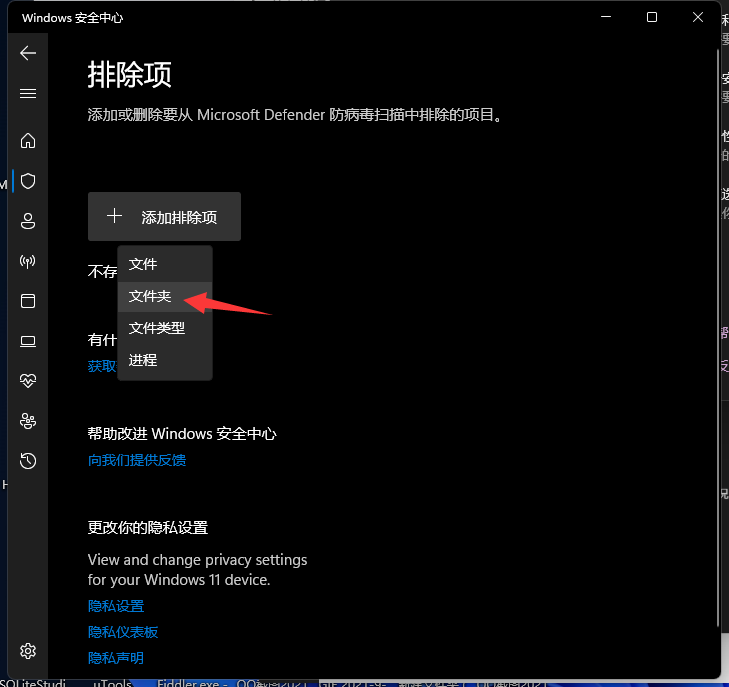Image resolution: width=729 pixels, height=687 pixels.
Task: Open the 隐私声明 link
Action: click(x=116, y=658)
